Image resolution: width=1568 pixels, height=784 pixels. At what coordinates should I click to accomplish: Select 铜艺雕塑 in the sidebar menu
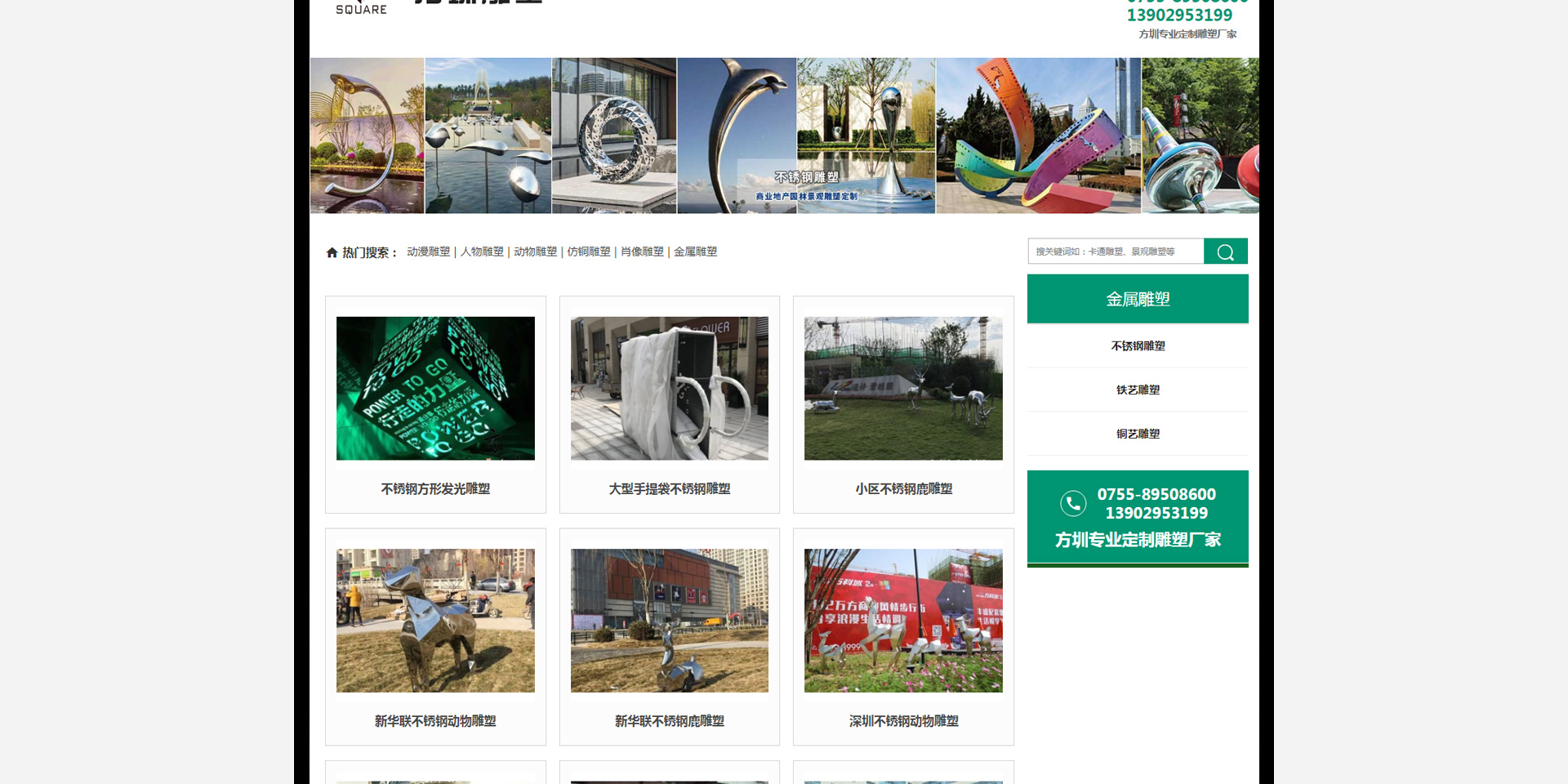coord(1138,434)
